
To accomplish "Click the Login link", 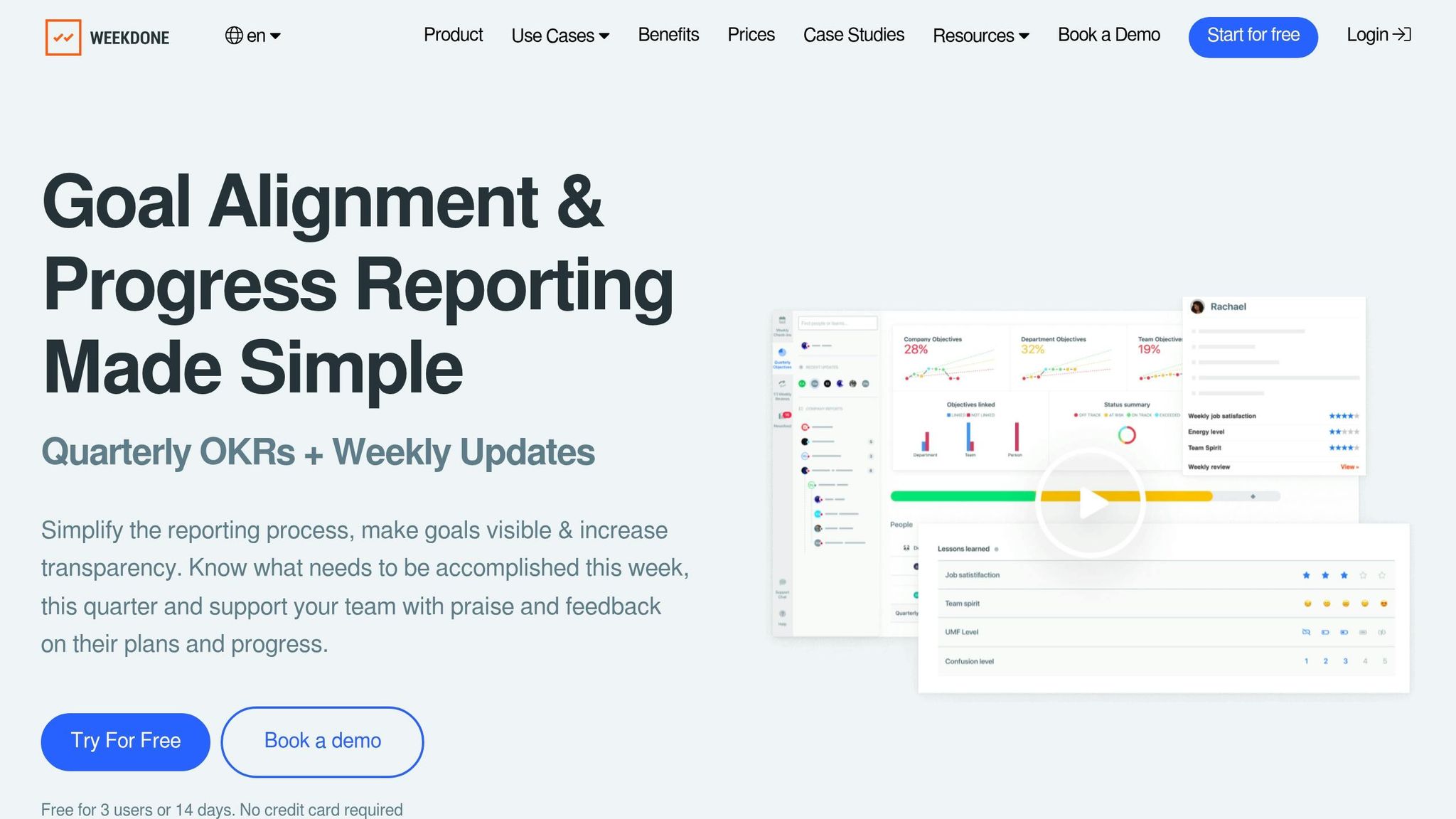I will click(1379, 35).
